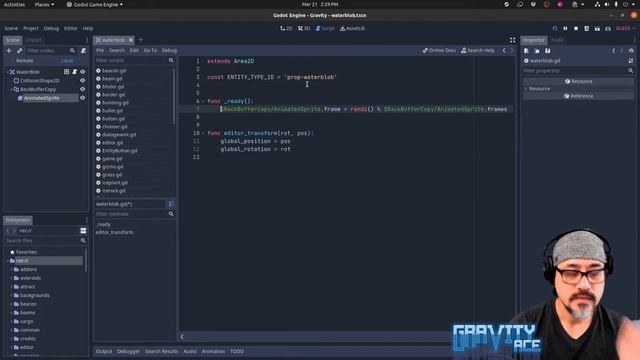The height and width of the screenshot is (360, 640).
Task: Switch to the 3D workspace
Action: point(304,29)
